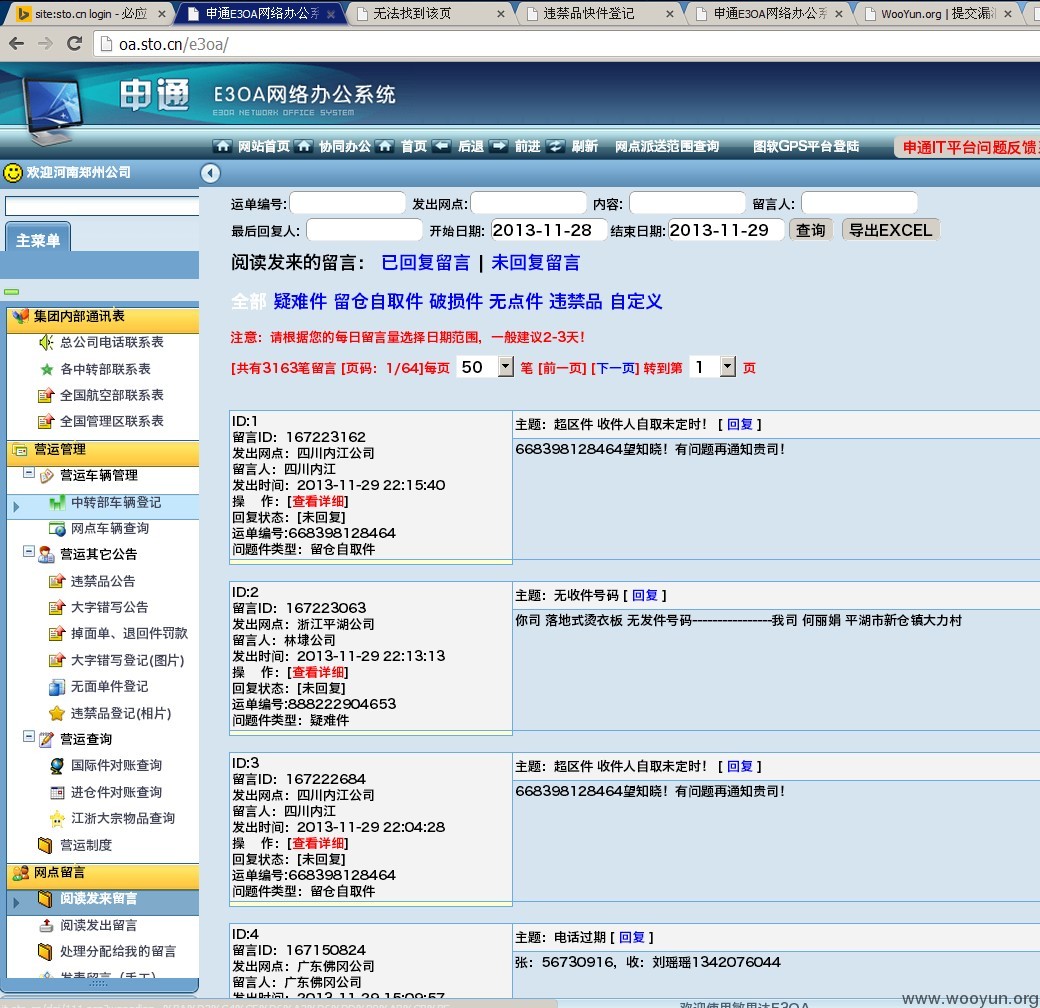Click the icon beside 江浙大宗物品查询
The width and height of the screenshot is (1040, 1008).
click(57, 819)
